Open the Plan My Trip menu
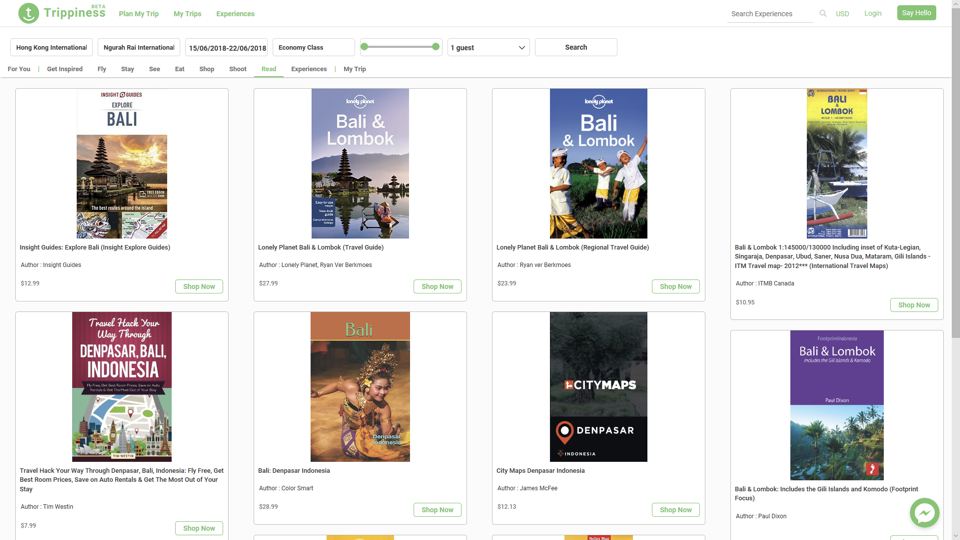This screenshot has height=540, width=960. (x=138, y=13)
